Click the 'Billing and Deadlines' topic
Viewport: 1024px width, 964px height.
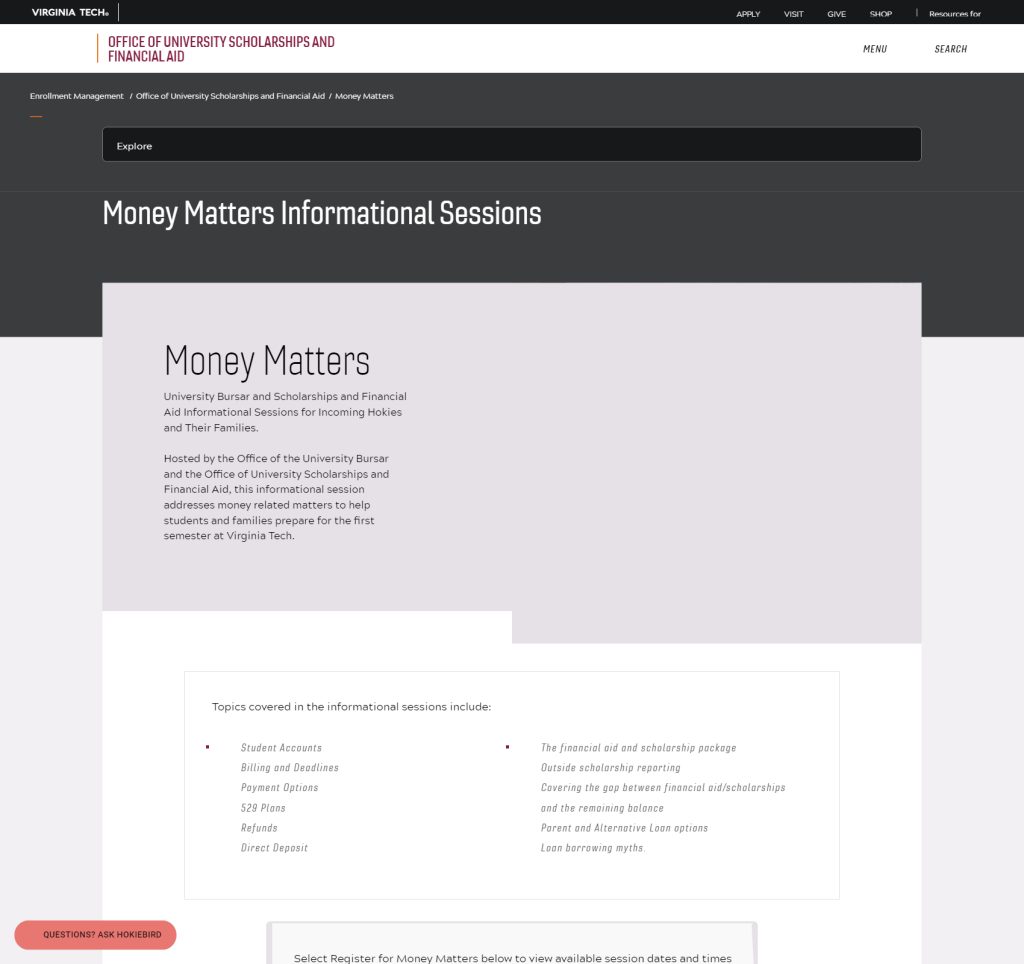[x=289, y=767]
